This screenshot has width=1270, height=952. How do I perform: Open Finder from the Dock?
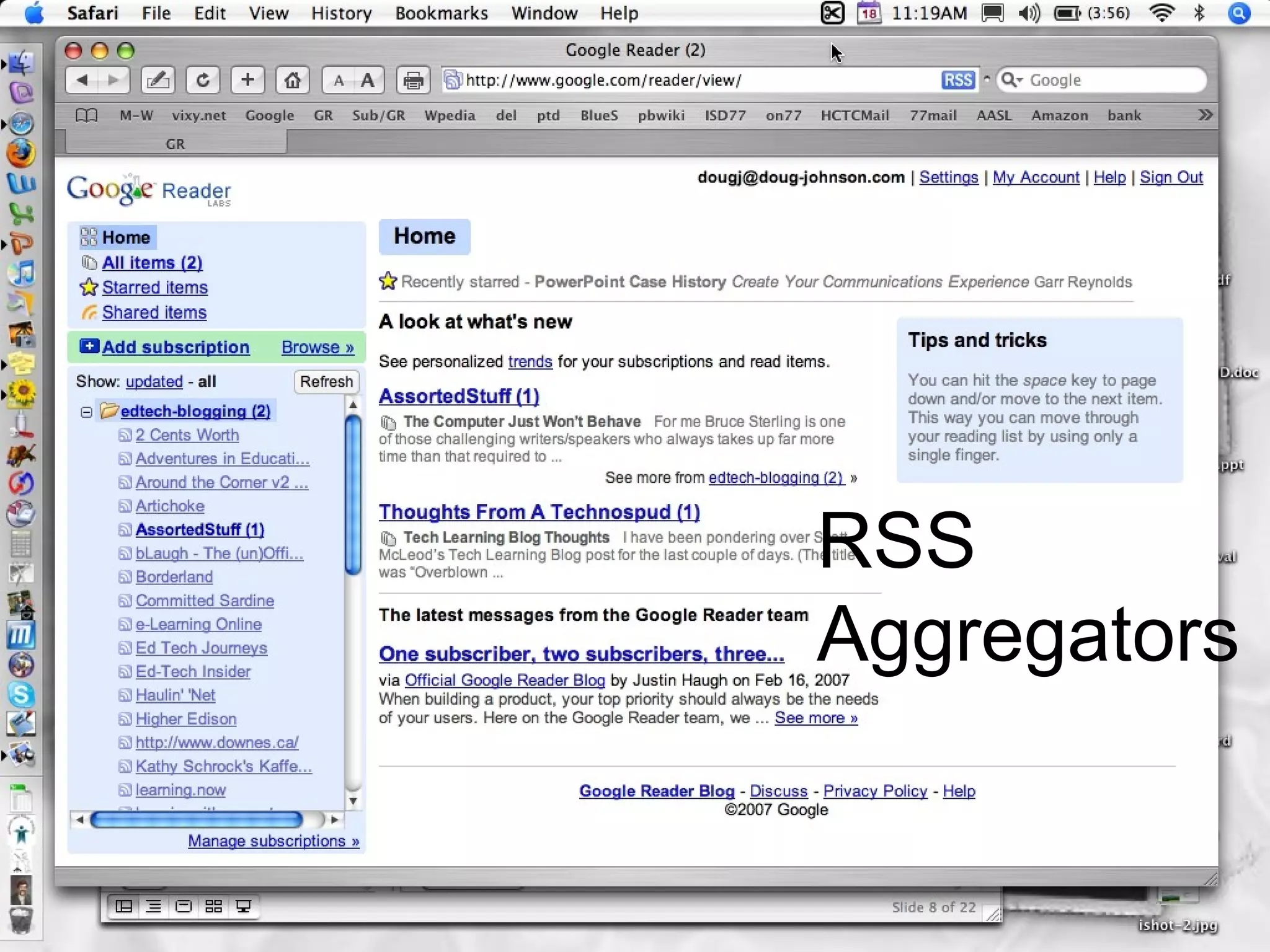click(21, 63)
